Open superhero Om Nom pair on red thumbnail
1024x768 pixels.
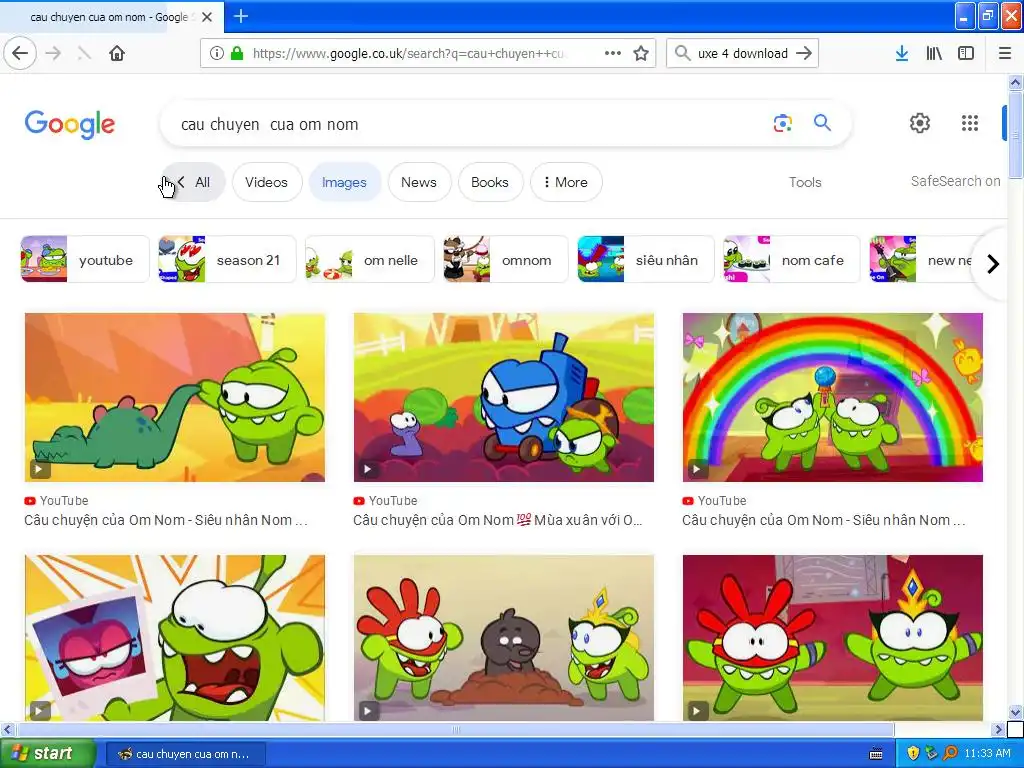833,637
